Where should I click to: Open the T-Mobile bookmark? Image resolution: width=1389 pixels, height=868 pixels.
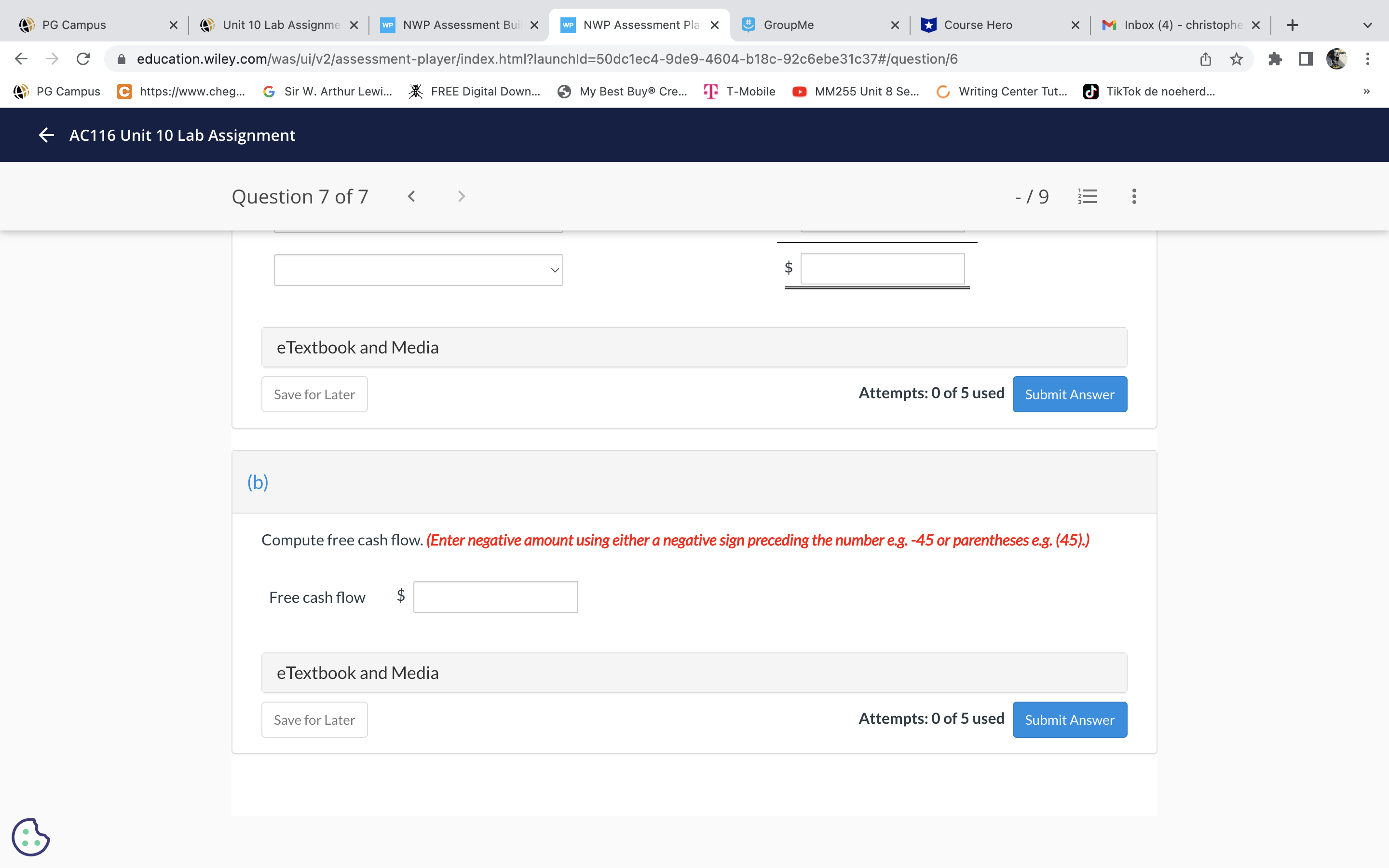tap(739, 91)
